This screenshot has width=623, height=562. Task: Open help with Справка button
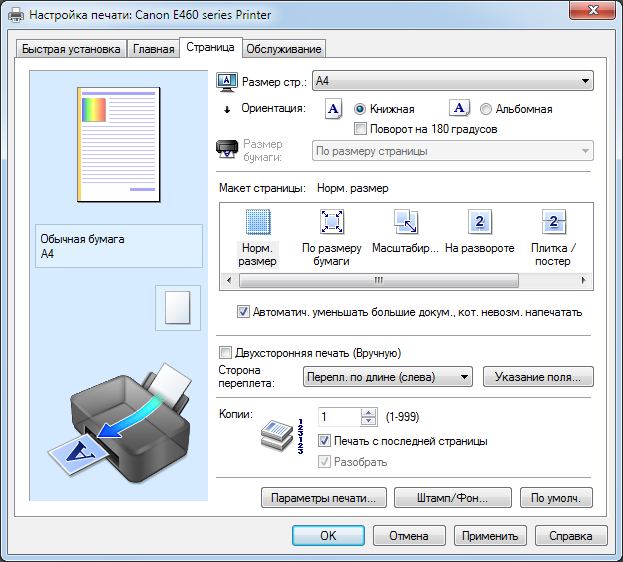(571, 536)
